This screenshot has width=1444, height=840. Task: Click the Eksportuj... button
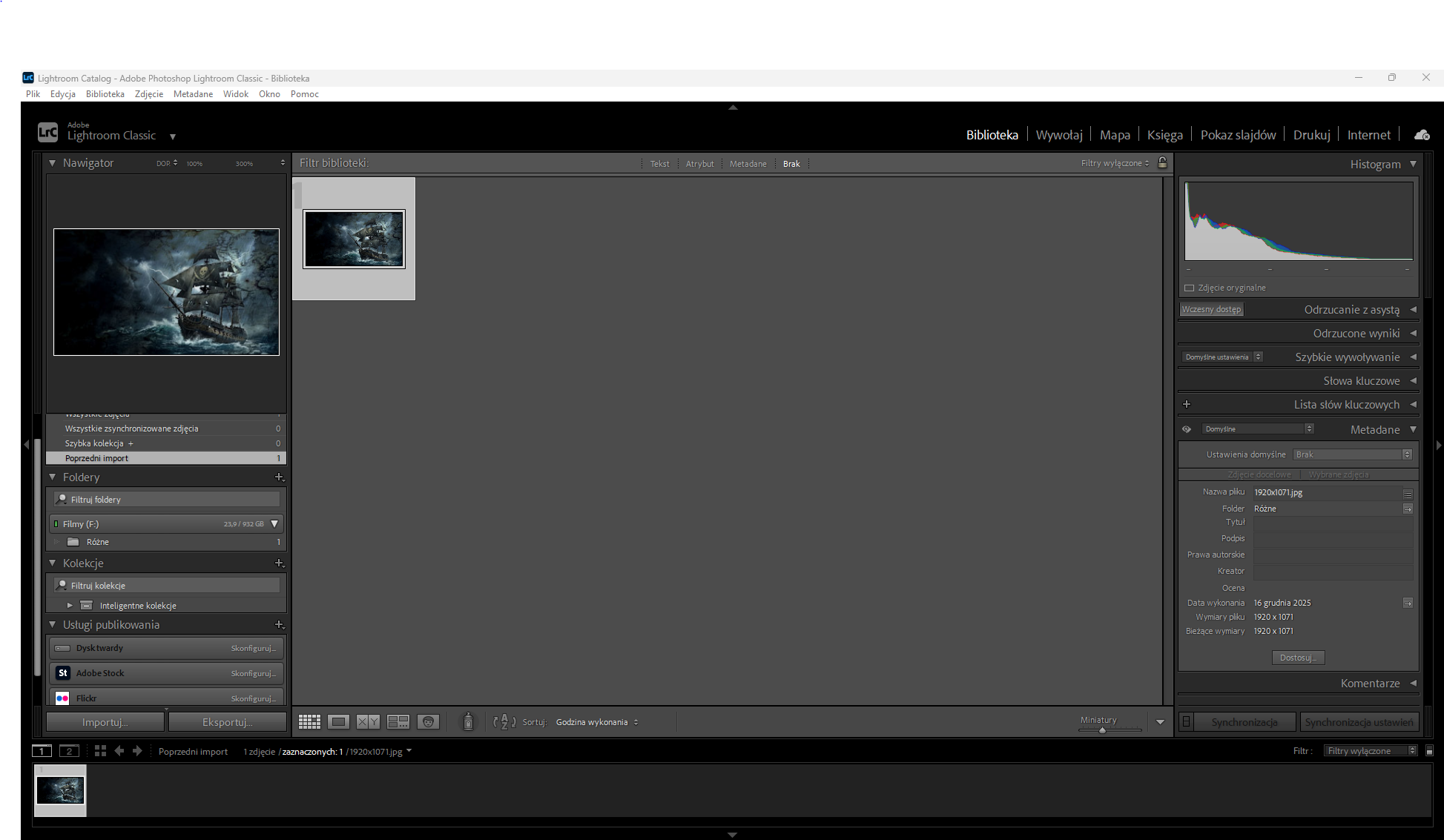228,722
